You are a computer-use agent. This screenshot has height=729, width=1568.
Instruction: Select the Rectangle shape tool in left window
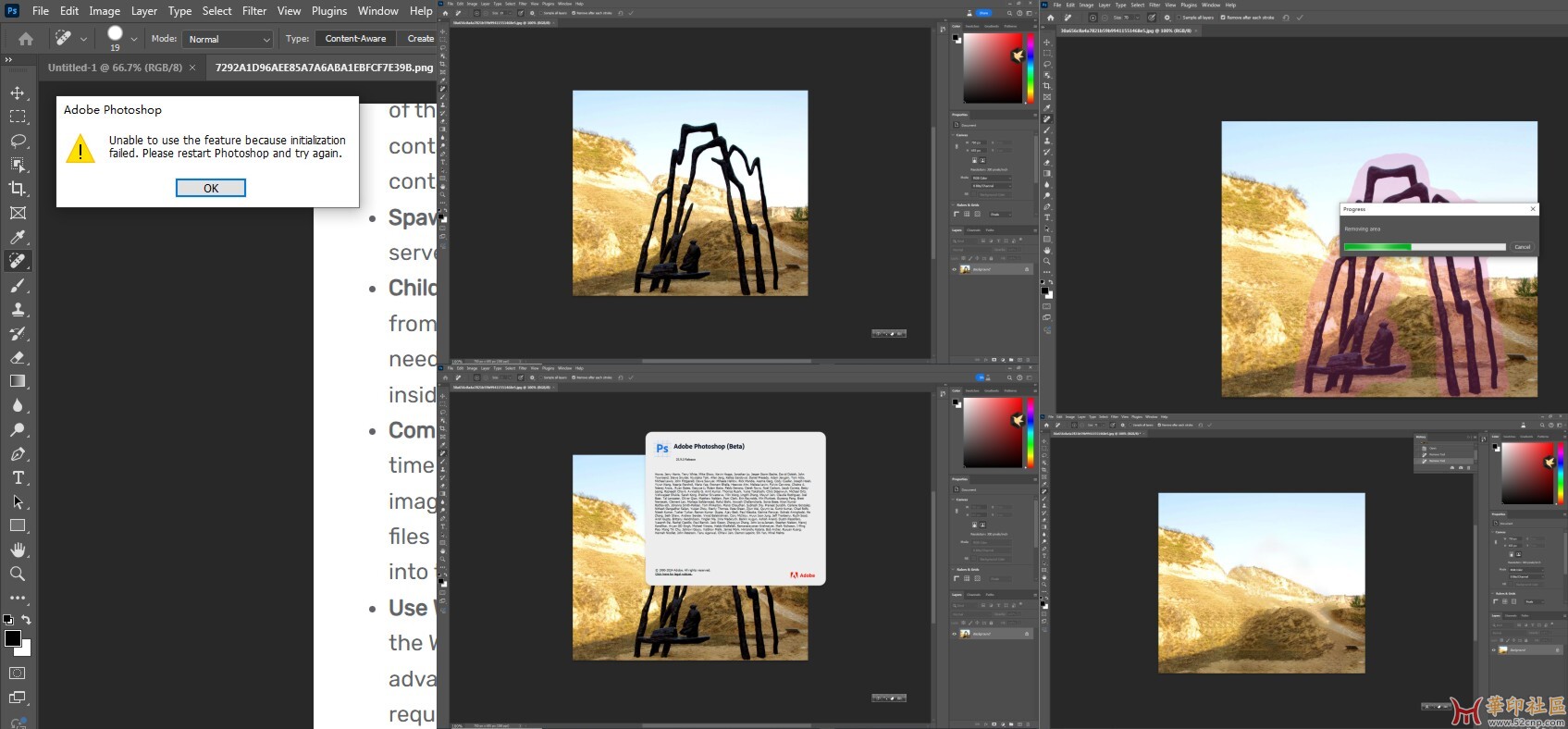click(x=18, y=525)
